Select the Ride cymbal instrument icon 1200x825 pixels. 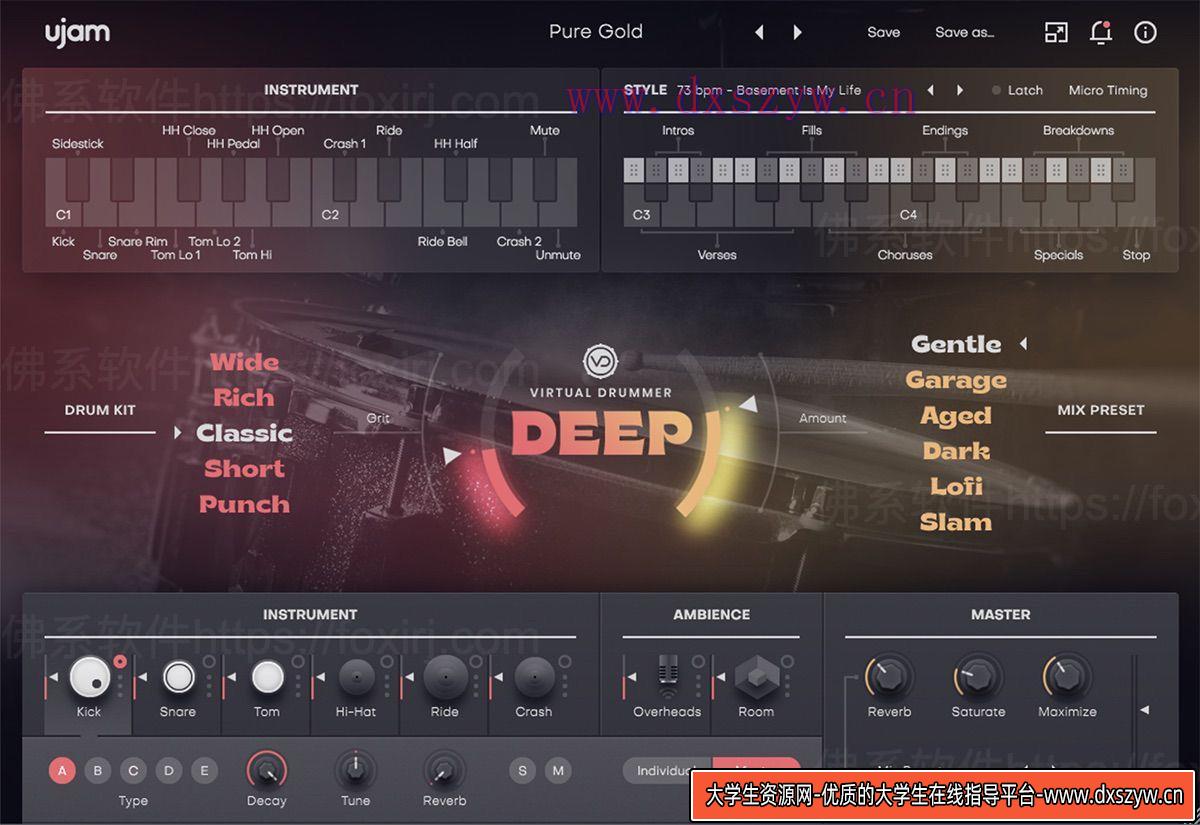click(x=445, y=677)
